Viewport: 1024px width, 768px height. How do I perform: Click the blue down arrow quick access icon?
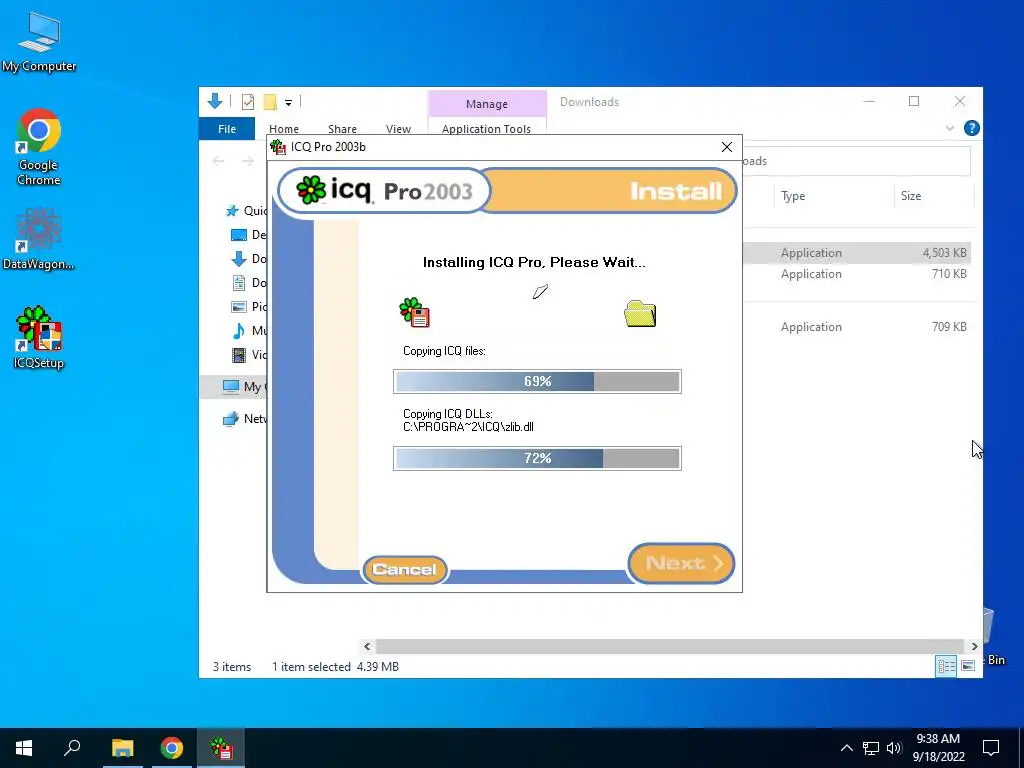tap(215, 101)
